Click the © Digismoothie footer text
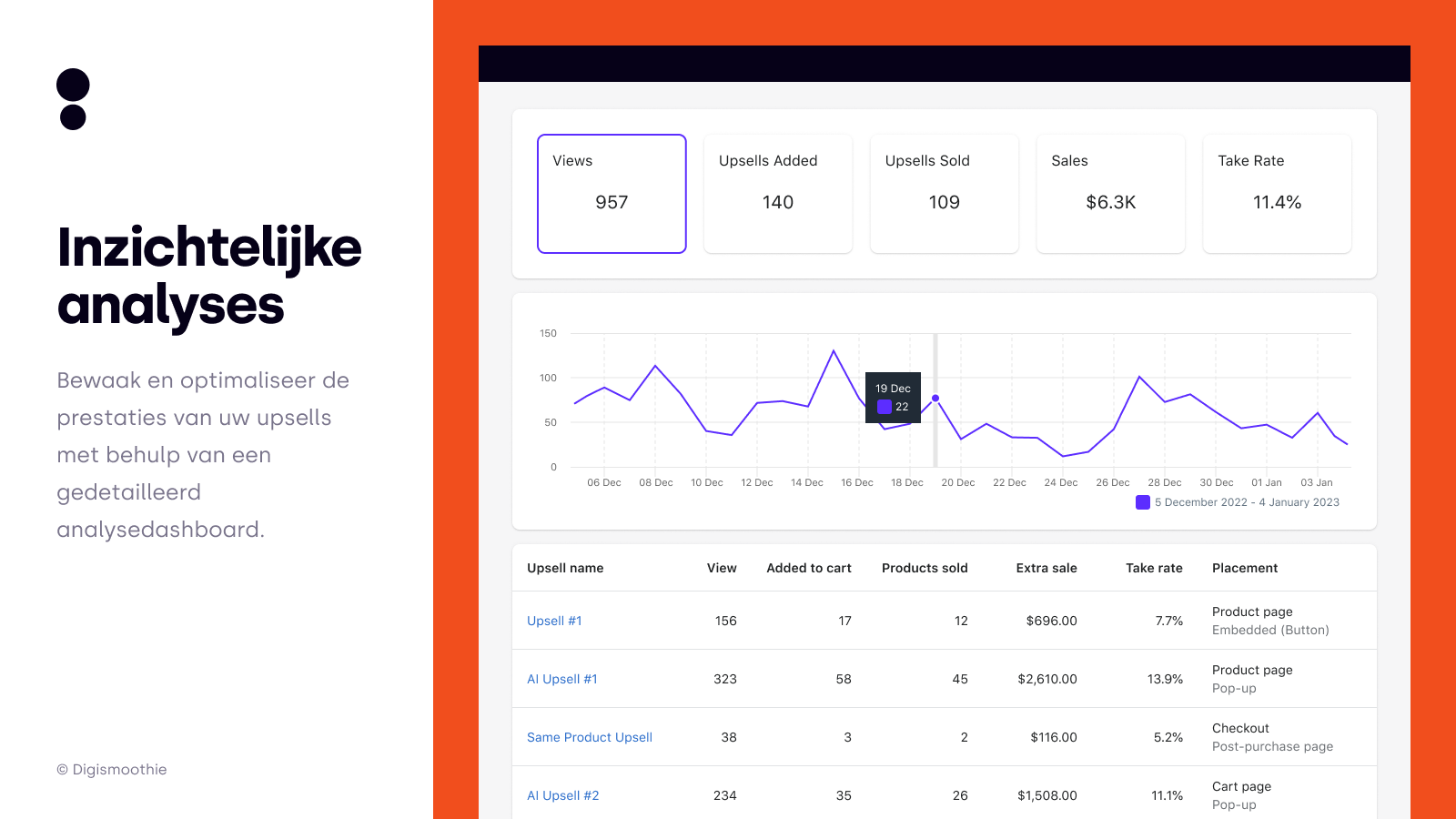Screen dimensions: 1456x819 pyautogui.click(x=112, y=769)
